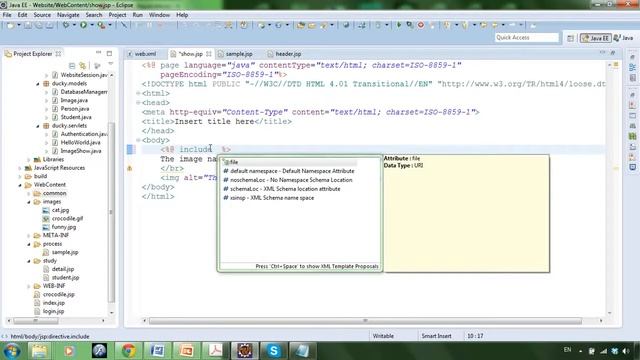Click the Open Web Browser globe icon
This screenshot has width=640, height=360.
pos(346,25)
